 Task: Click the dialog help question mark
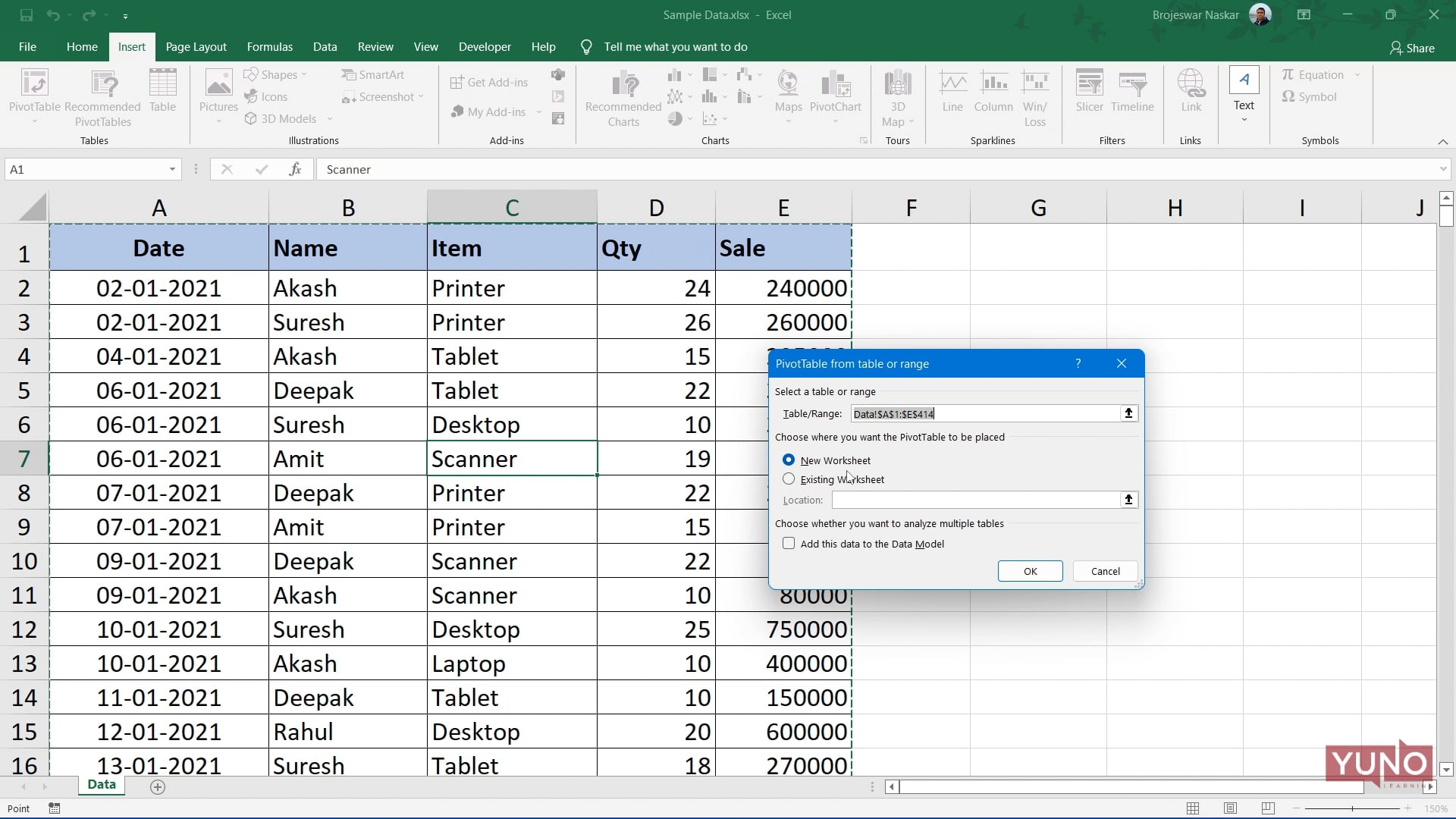[1078, 363]
